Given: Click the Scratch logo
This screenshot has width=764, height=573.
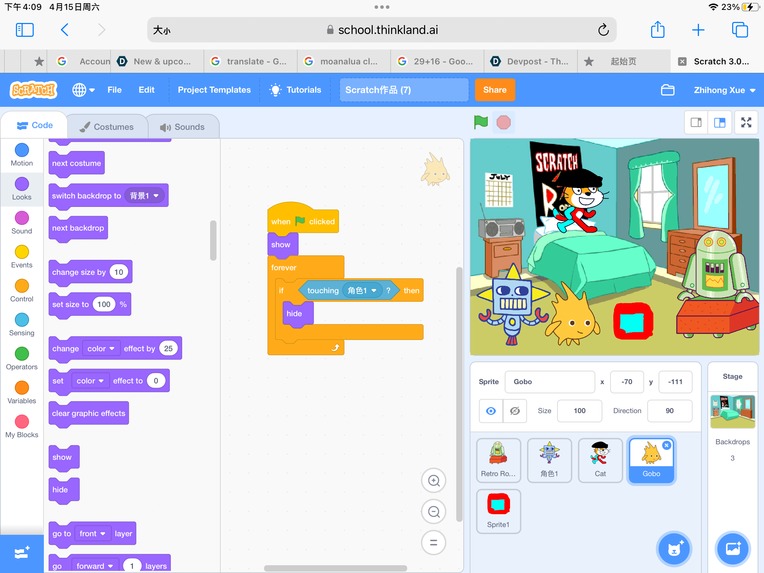Looking at the screenshot, I should (x=33, y=90).
